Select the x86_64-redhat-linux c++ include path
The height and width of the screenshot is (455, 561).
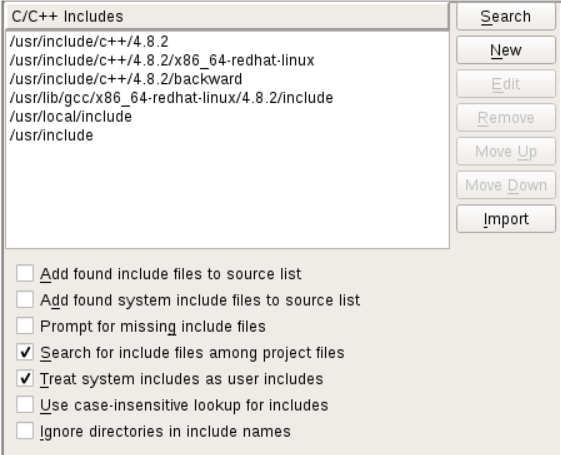click(228, 60)
